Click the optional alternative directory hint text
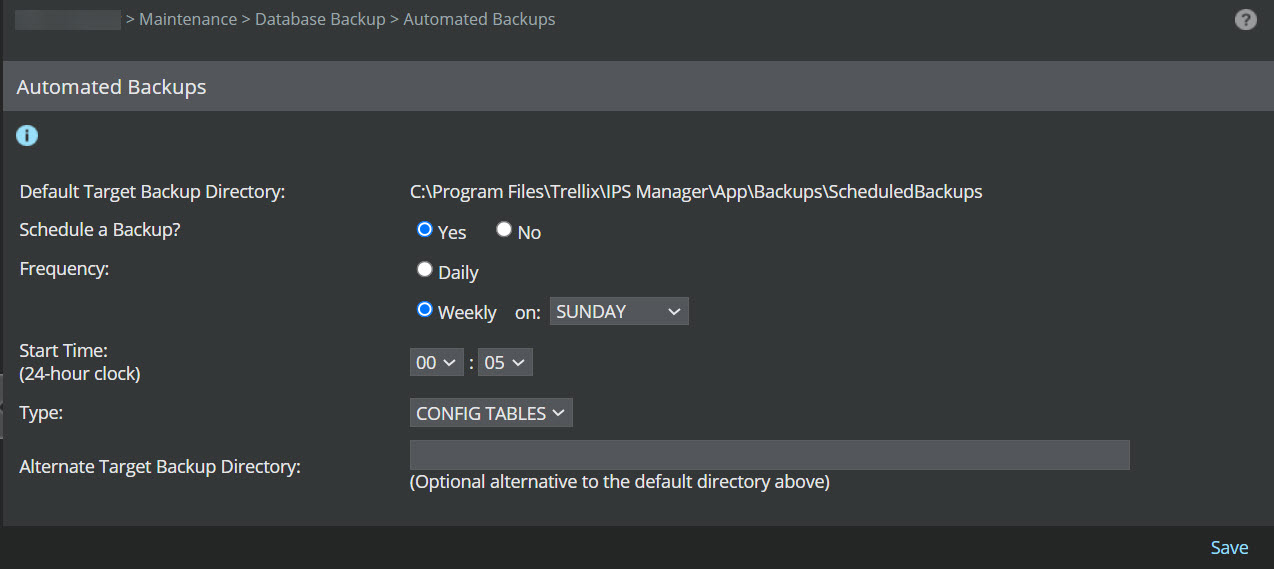The image size is (1274, 569). (620, 481)
